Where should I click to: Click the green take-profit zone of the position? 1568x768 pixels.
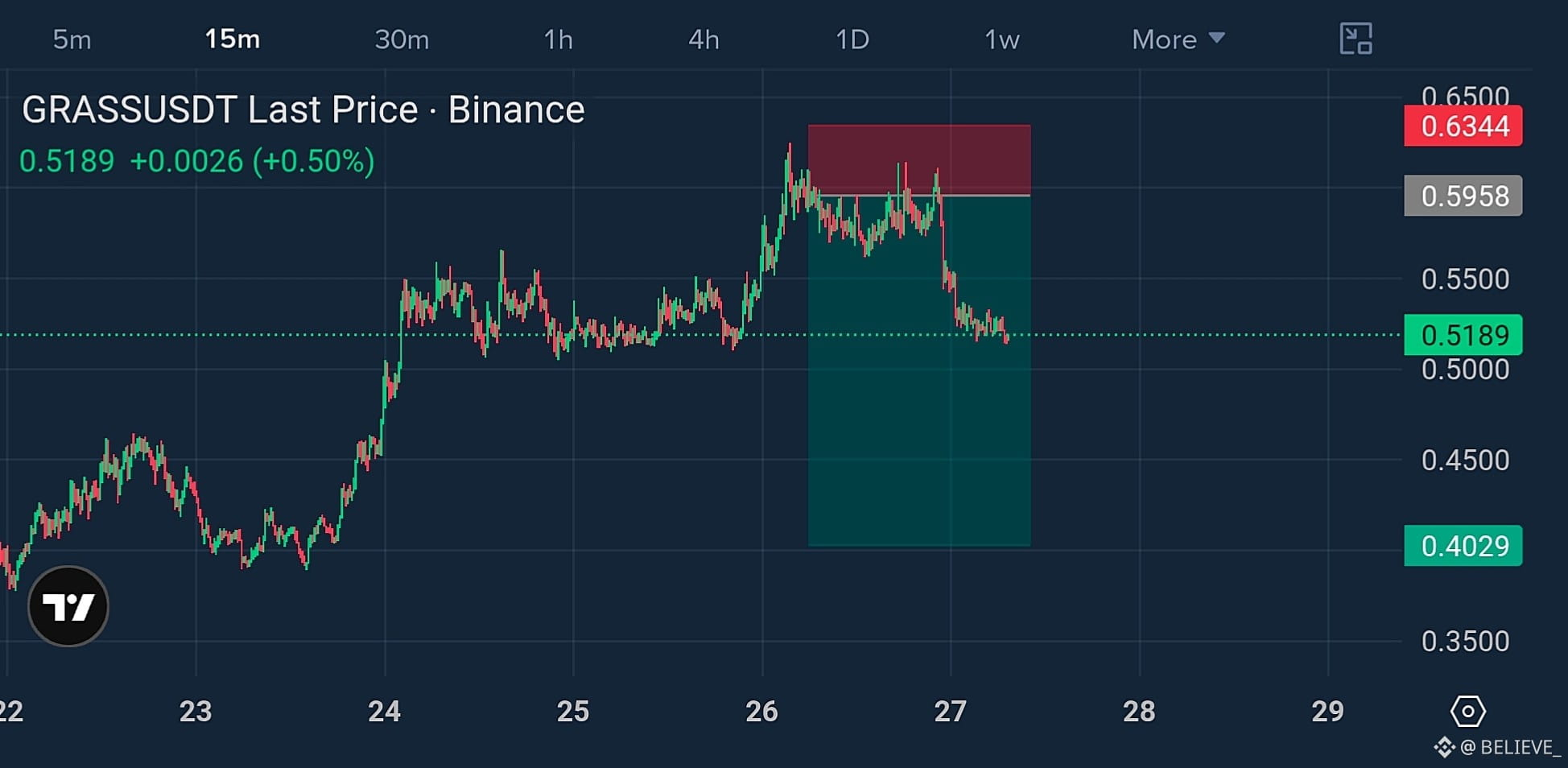(919, 371)
